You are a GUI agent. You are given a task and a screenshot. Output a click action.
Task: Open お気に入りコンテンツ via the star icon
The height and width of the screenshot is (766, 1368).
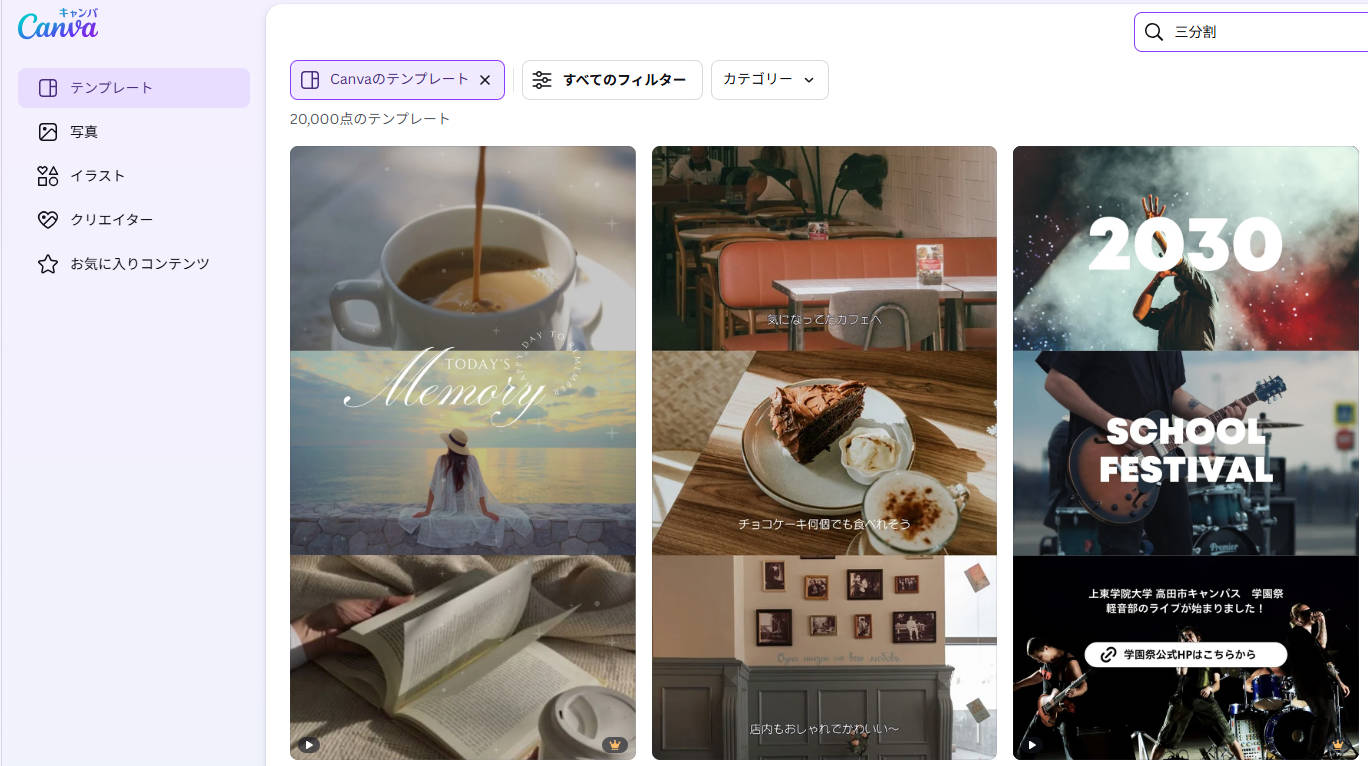coord(47,263)
